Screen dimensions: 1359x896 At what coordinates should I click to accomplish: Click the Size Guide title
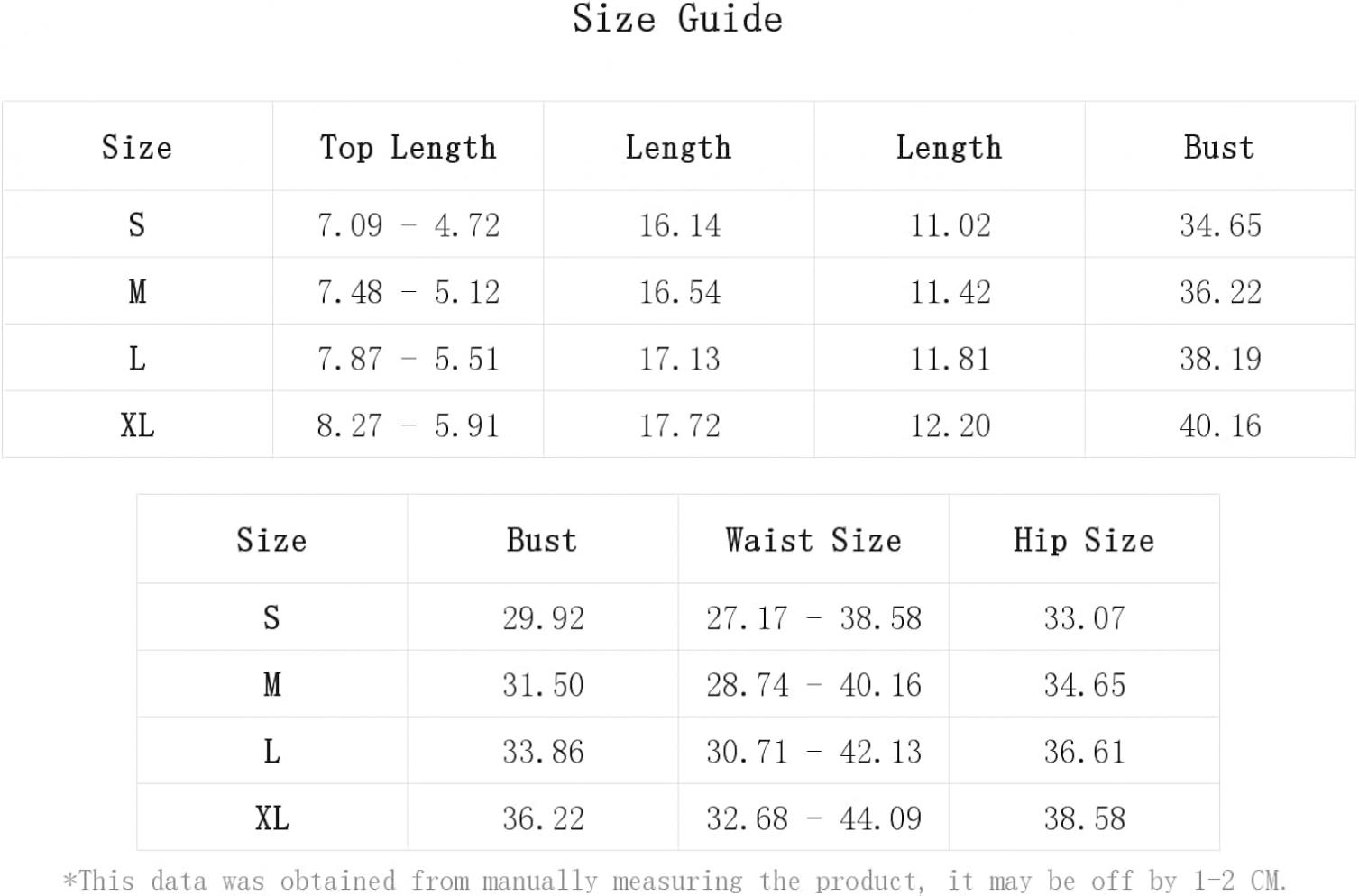click(678, 19)
